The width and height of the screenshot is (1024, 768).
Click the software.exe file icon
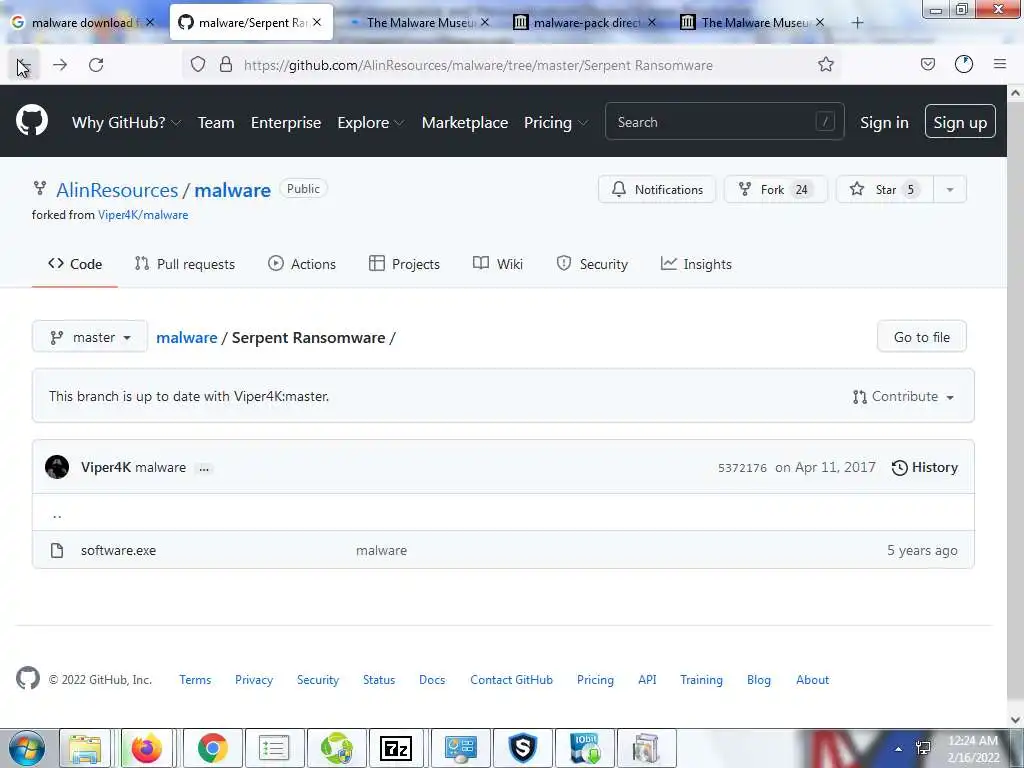point(57,550)
